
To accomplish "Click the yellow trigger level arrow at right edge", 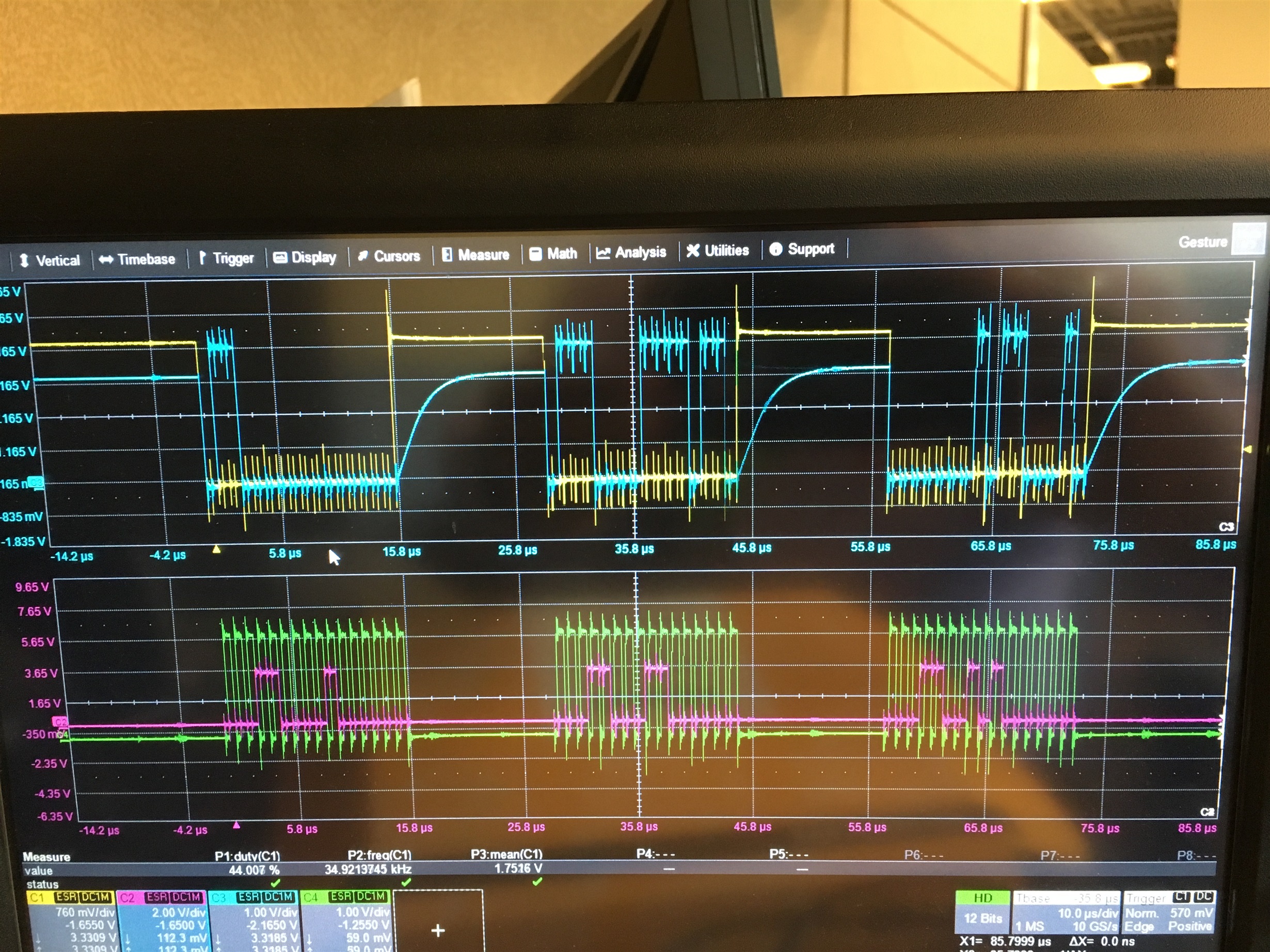I will (x=1246, y=449).
